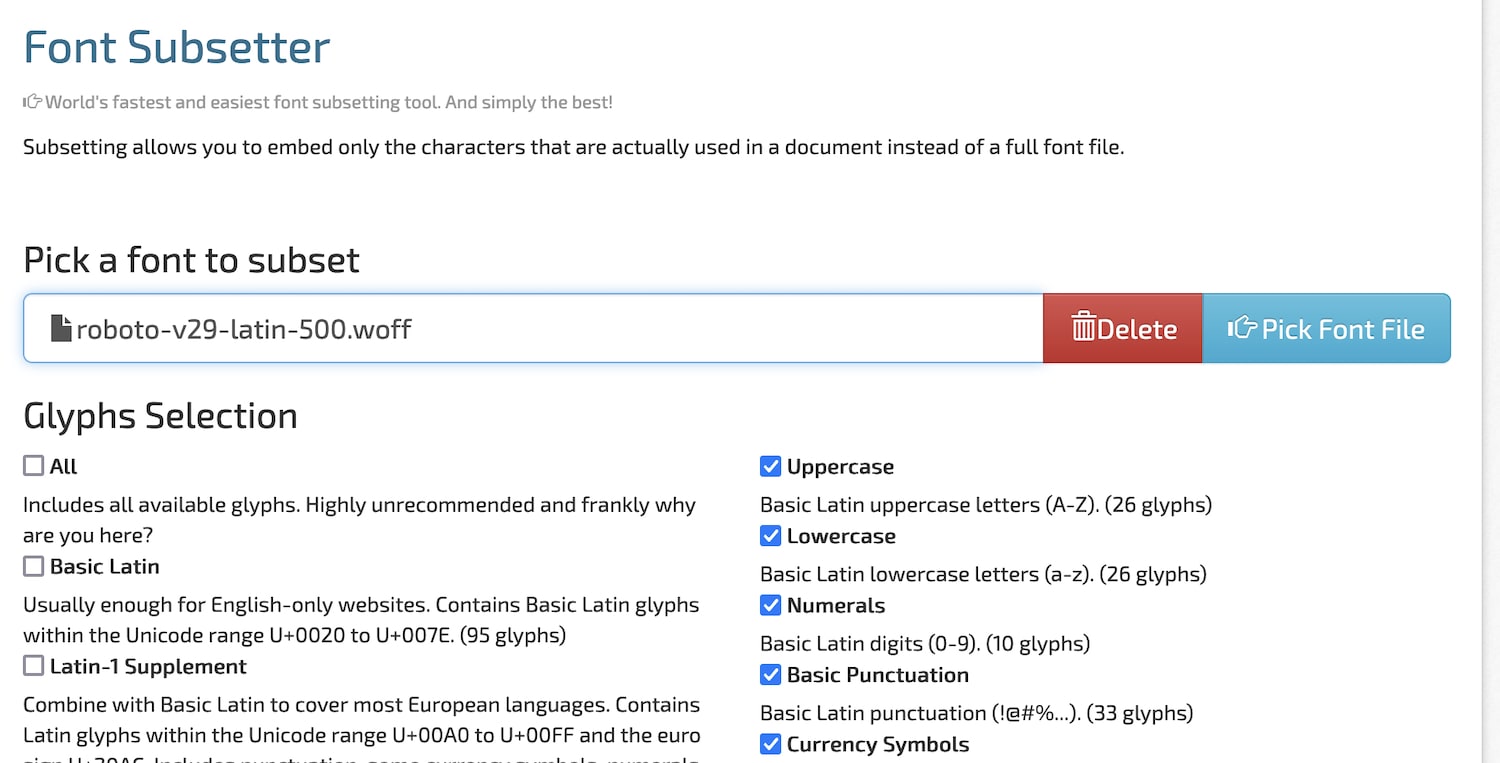Click the trash can icon on Delete
The image size is (1500, 763).
pyautogui.click(x=1083, y=328)
